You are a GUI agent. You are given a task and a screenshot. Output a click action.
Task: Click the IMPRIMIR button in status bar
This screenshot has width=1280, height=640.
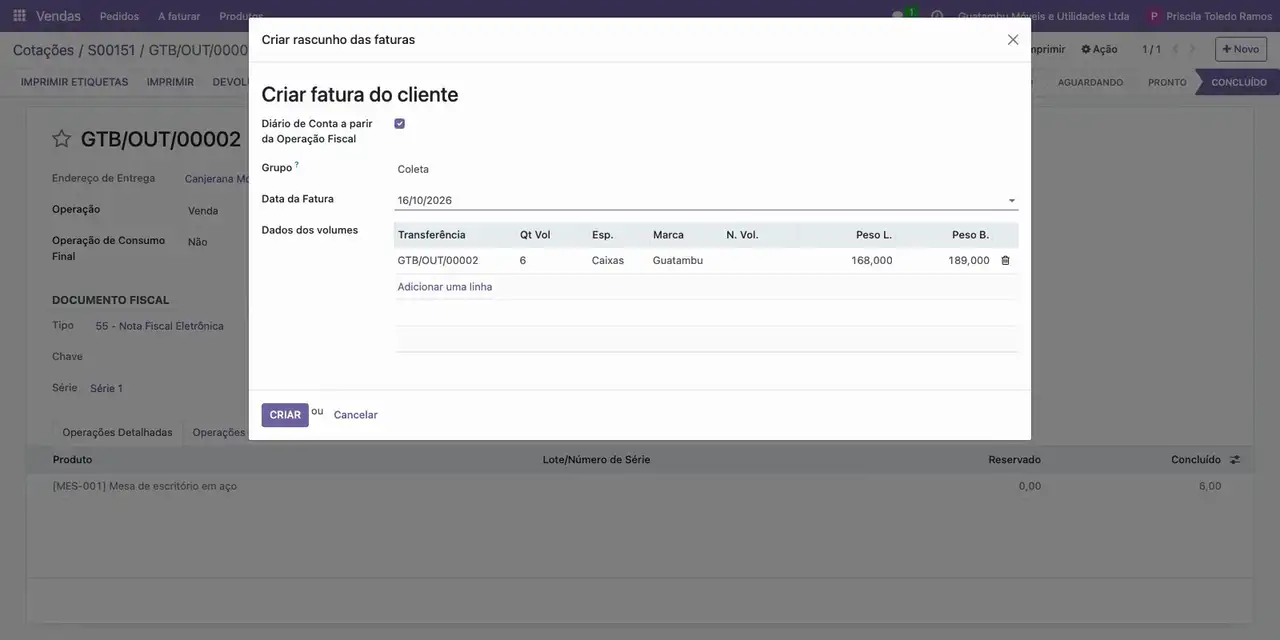pyautogui.click(x=170, y=82)
